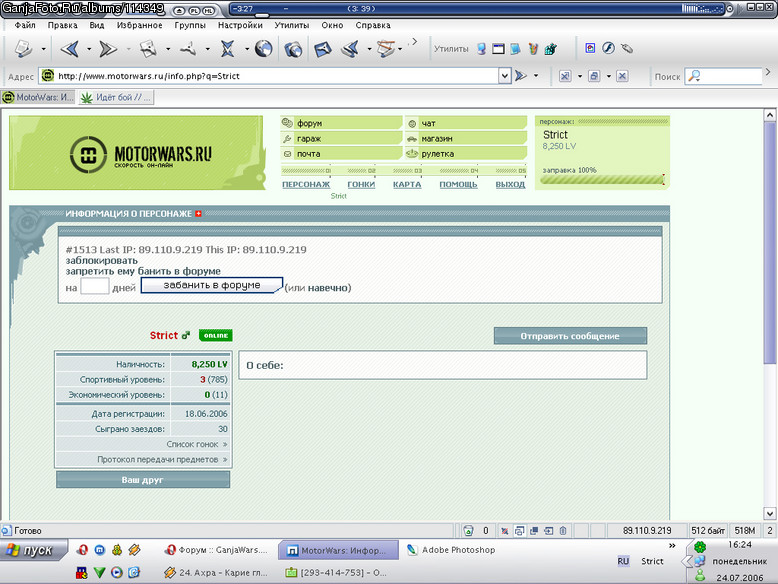
Task: Open the Протокол передачи предметов link
Action: coord(162,459)
